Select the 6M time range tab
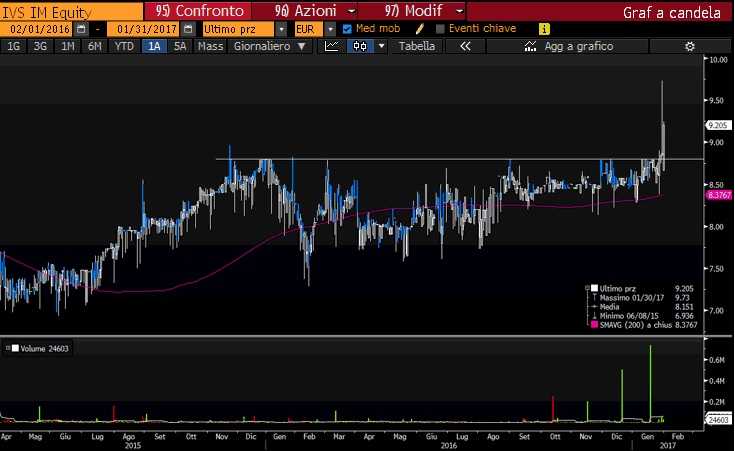735x451 pixels. point(95,46)
